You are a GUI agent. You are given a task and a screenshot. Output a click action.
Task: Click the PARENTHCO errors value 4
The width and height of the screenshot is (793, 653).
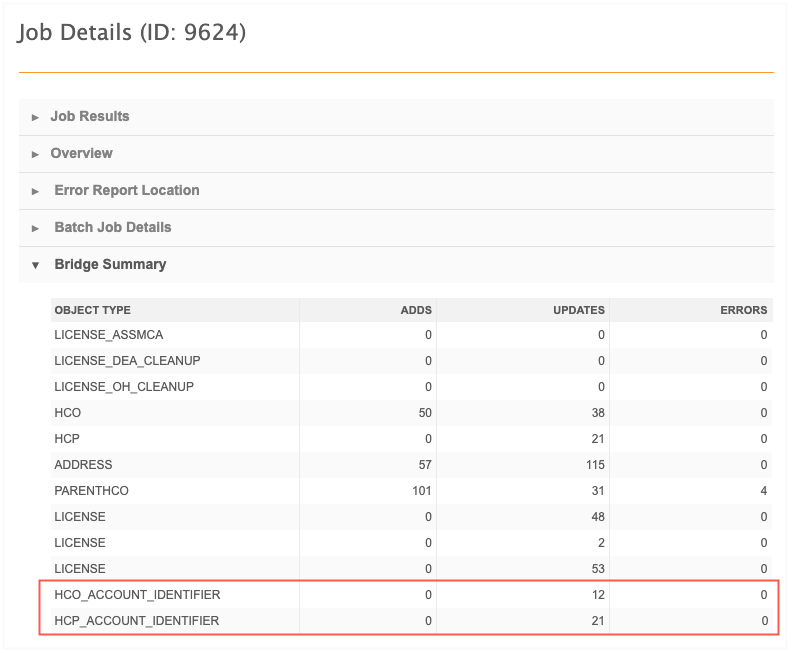click(764, 491)
